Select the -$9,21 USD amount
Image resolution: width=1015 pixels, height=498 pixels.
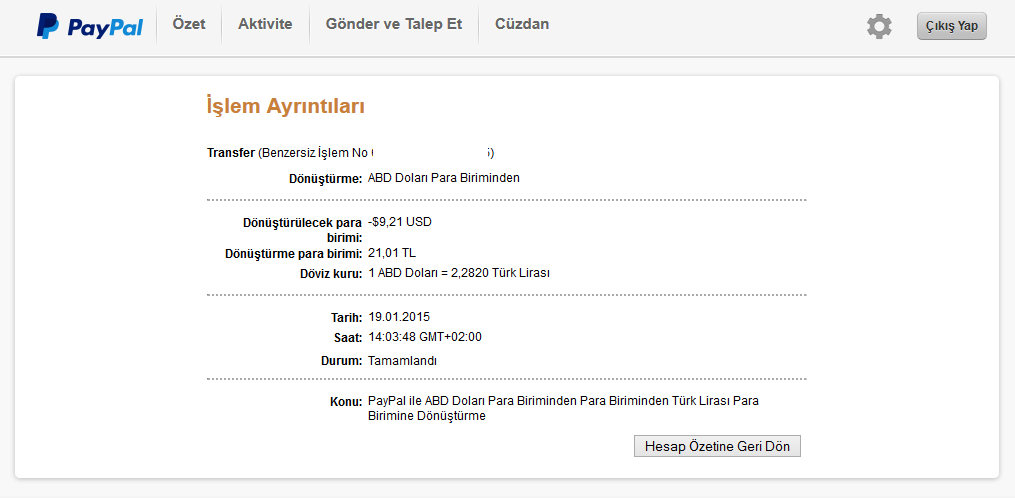399,222
